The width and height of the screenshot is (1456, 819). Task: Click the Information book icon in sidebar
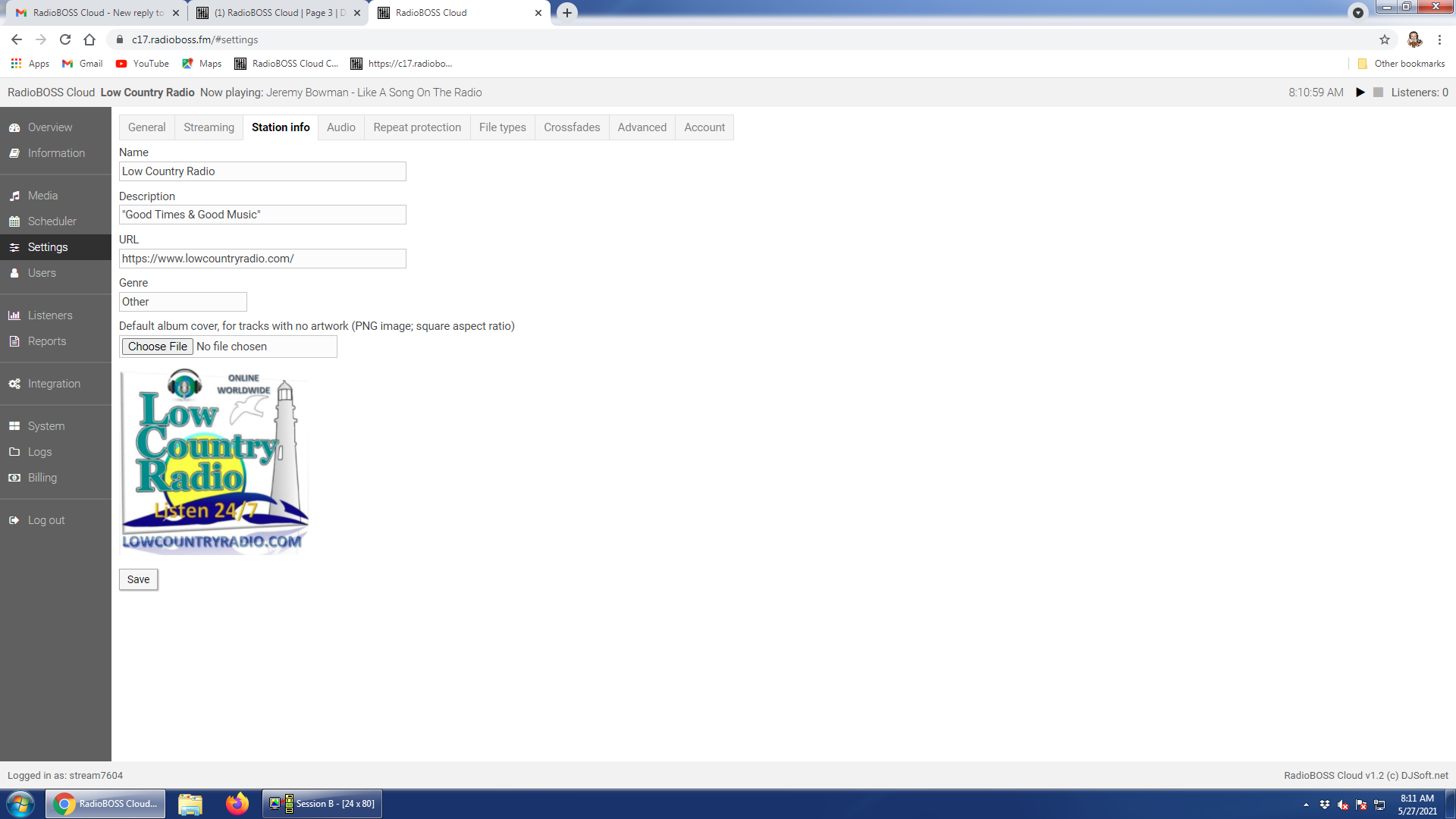coord(14,153)
